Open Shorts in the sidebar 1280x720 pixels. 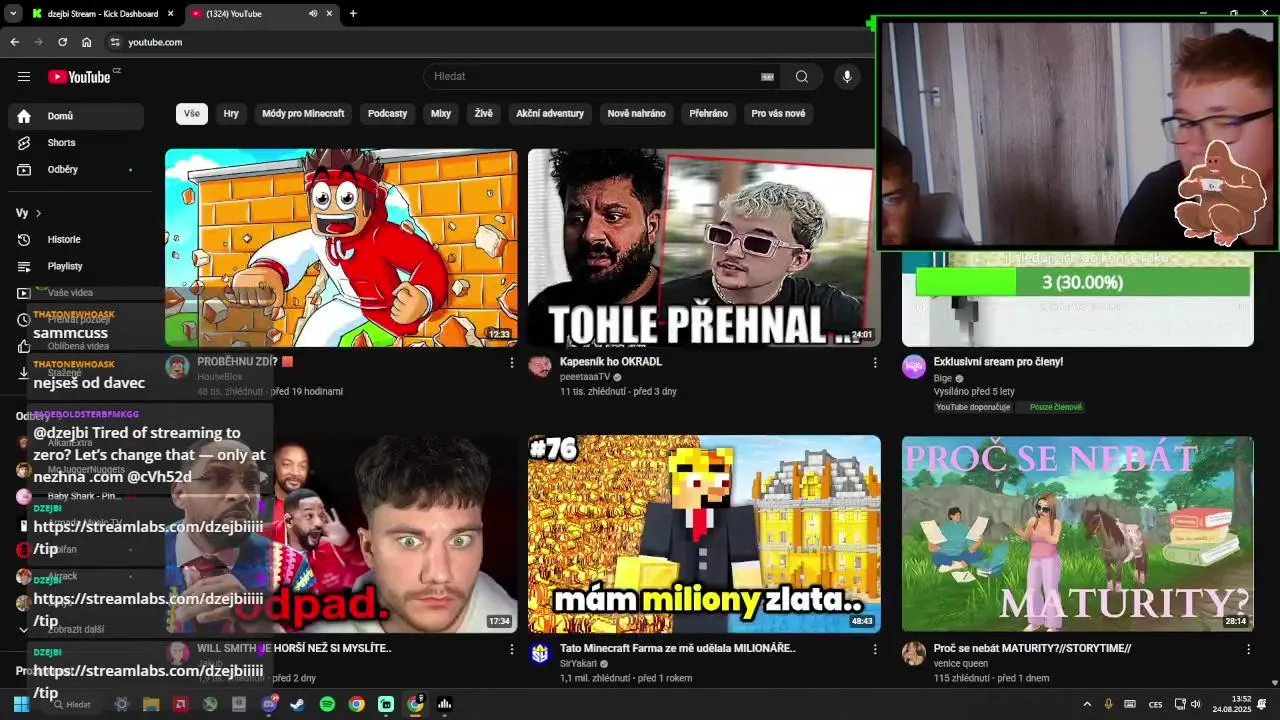point(76,143)
